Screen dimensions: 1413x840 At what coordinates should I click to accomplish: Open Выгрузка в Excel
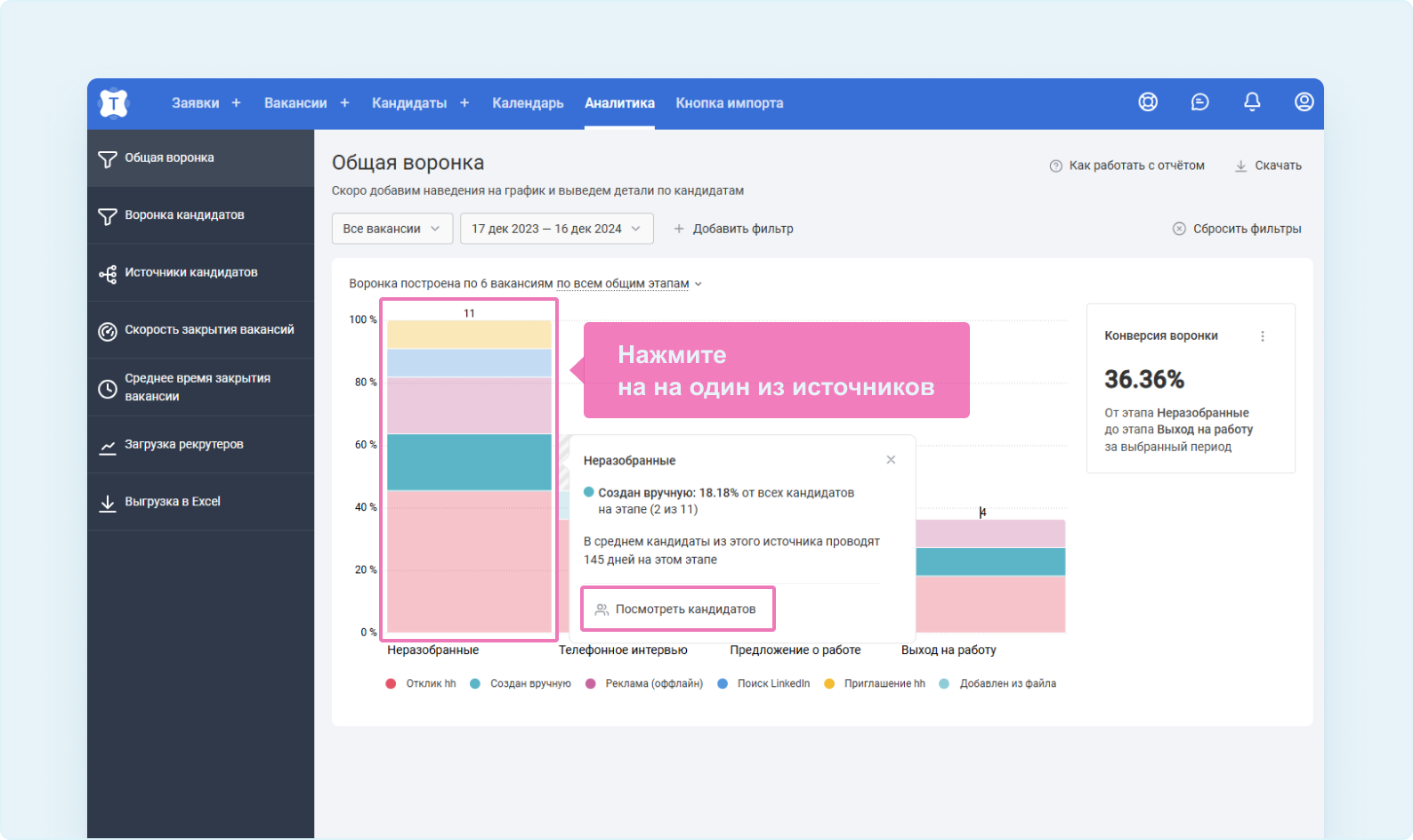pyautogui.click(x=200, y=502)
